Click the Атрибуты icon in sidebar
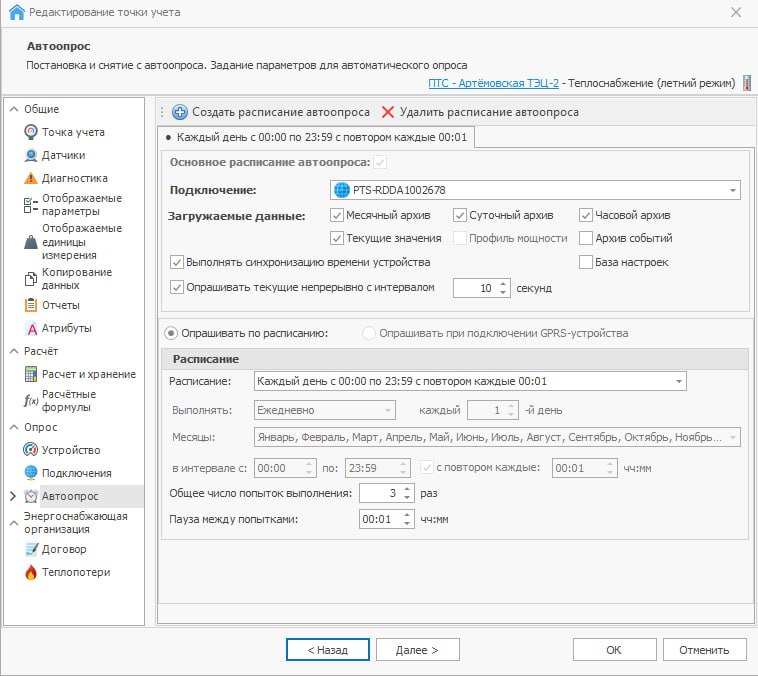 pyautogui.click(x=31, y=328)
